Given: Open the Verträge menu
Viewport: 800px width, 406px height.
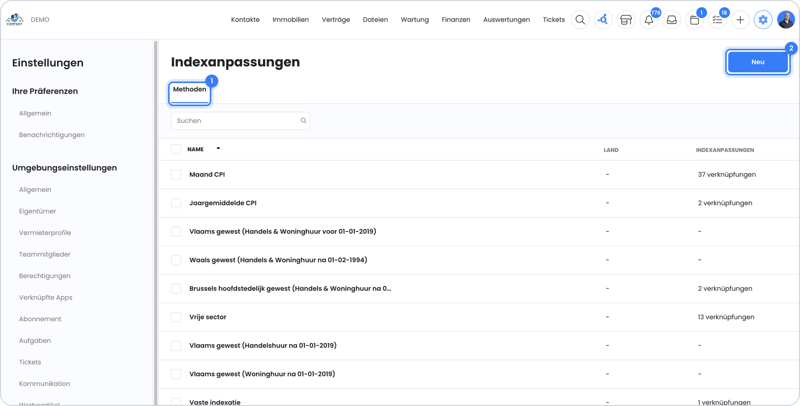Looking at the screenshot, I should pyautogui.click(x=336, y=20).
